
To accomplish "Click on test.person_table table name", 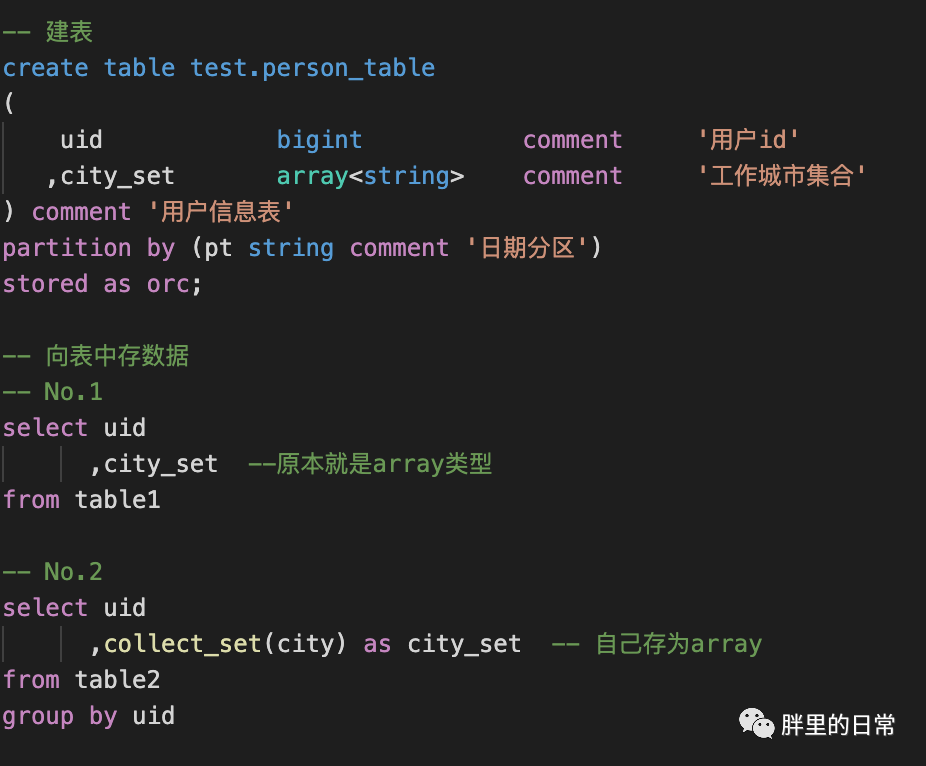I will (312, 68).
